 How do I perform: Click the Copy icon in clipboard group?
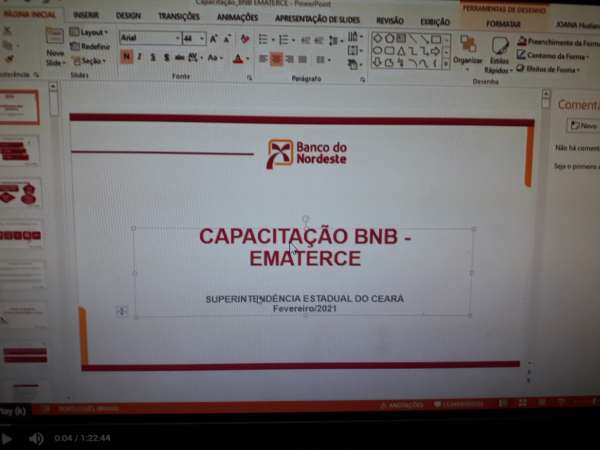7,45
